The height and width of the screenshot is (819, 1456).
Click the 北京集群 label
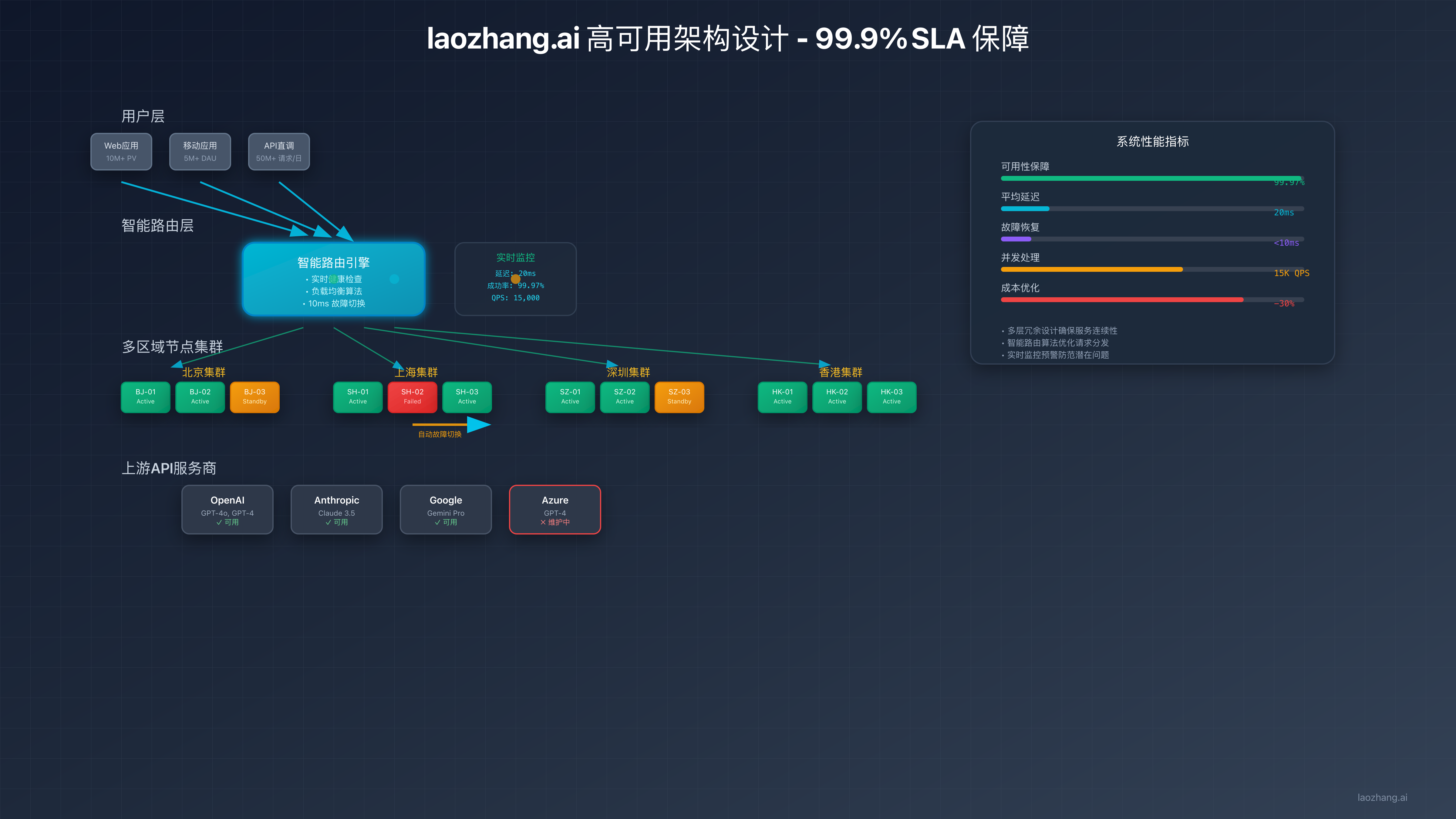coord(204,372)
